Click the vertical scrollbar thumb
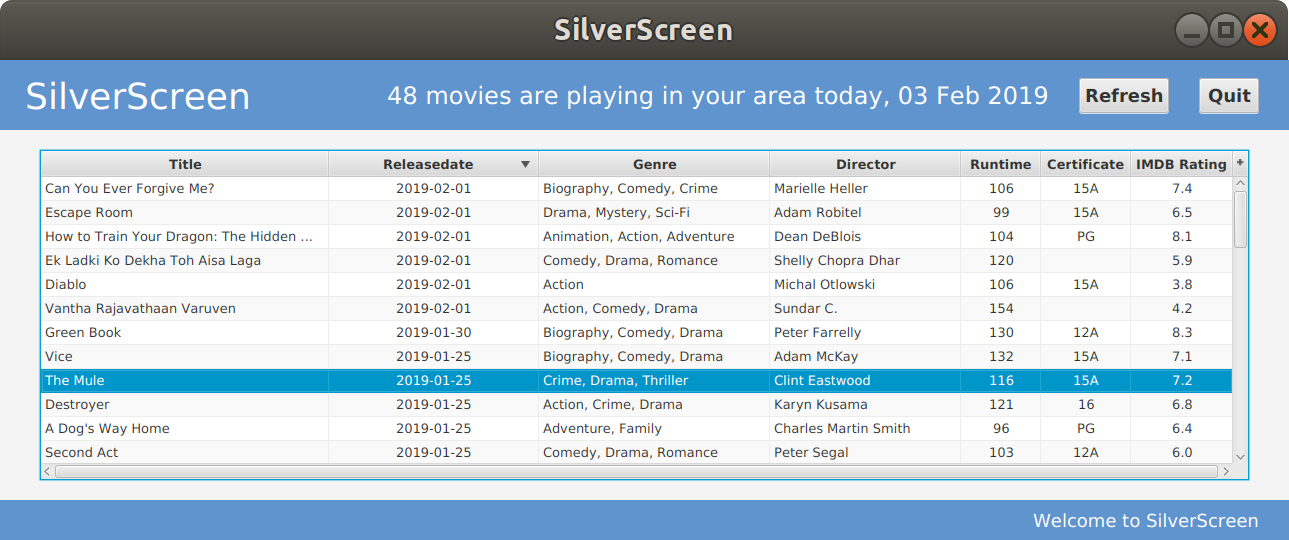 click(x=1240, y=219)
